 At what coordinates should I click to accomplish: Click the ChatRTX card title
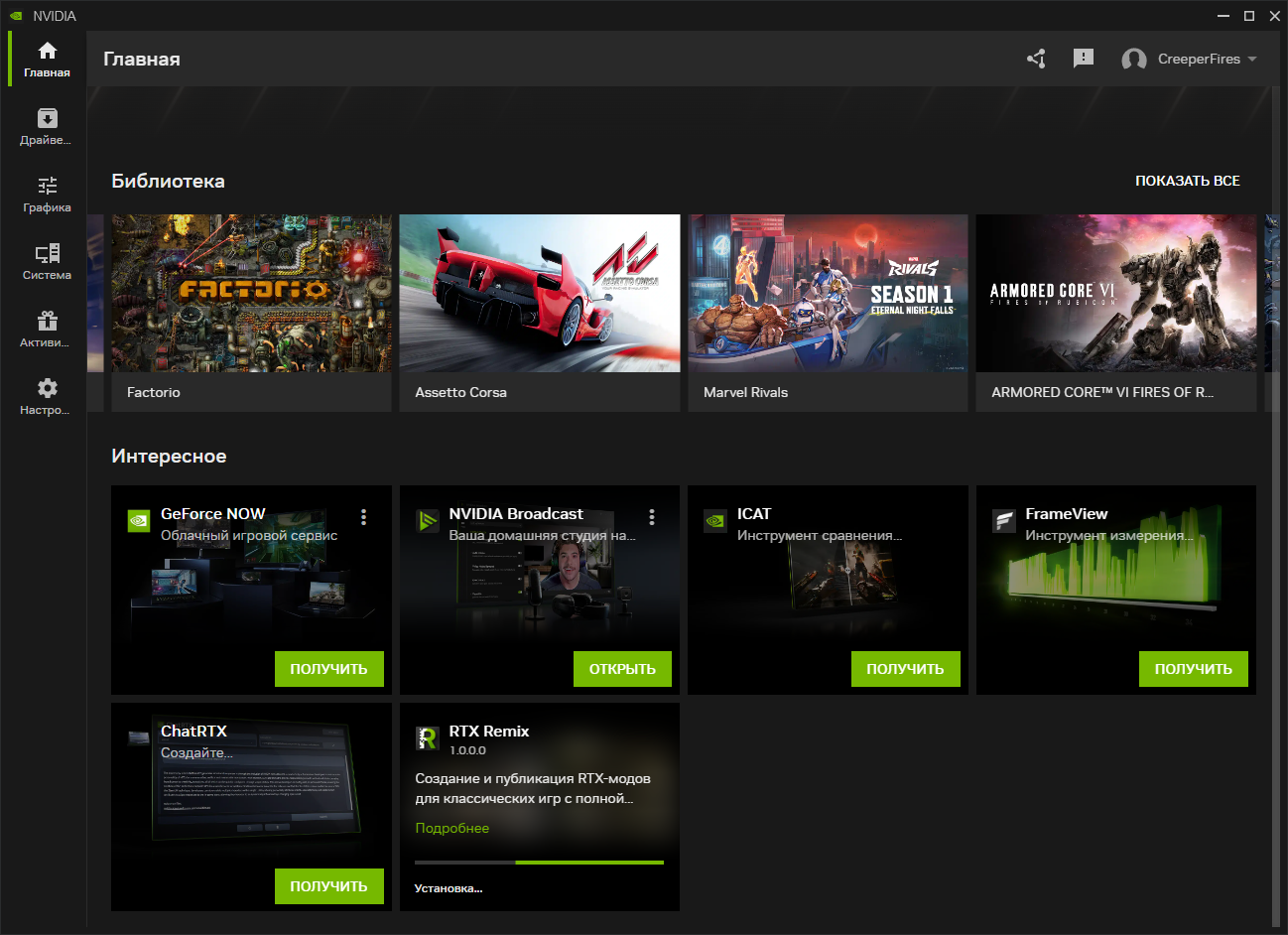pos(194,731)
